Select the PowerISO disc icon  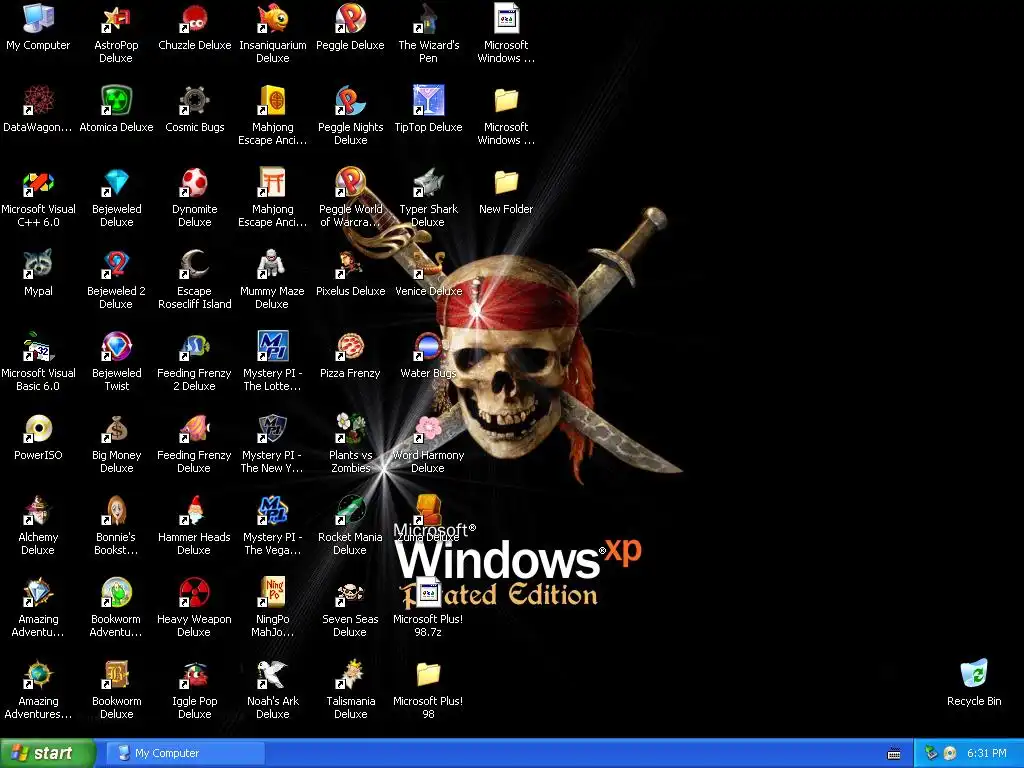pyautogui.click(x=38, y=429)
